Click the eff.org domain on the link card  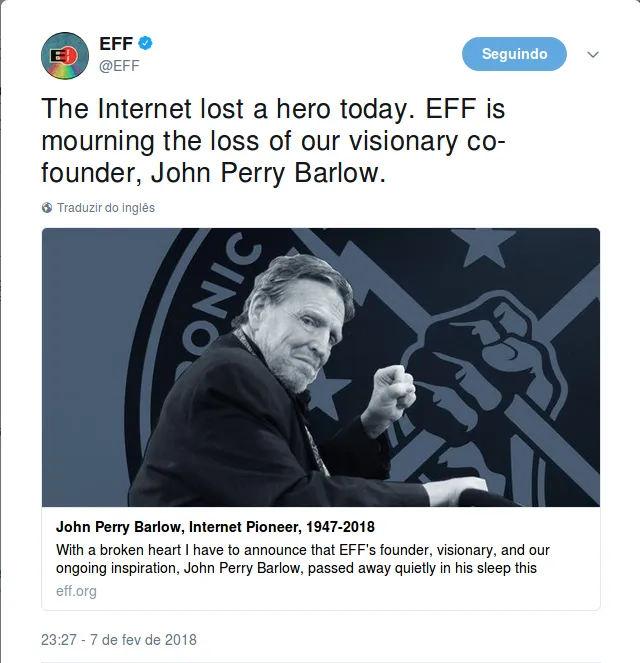76,591
